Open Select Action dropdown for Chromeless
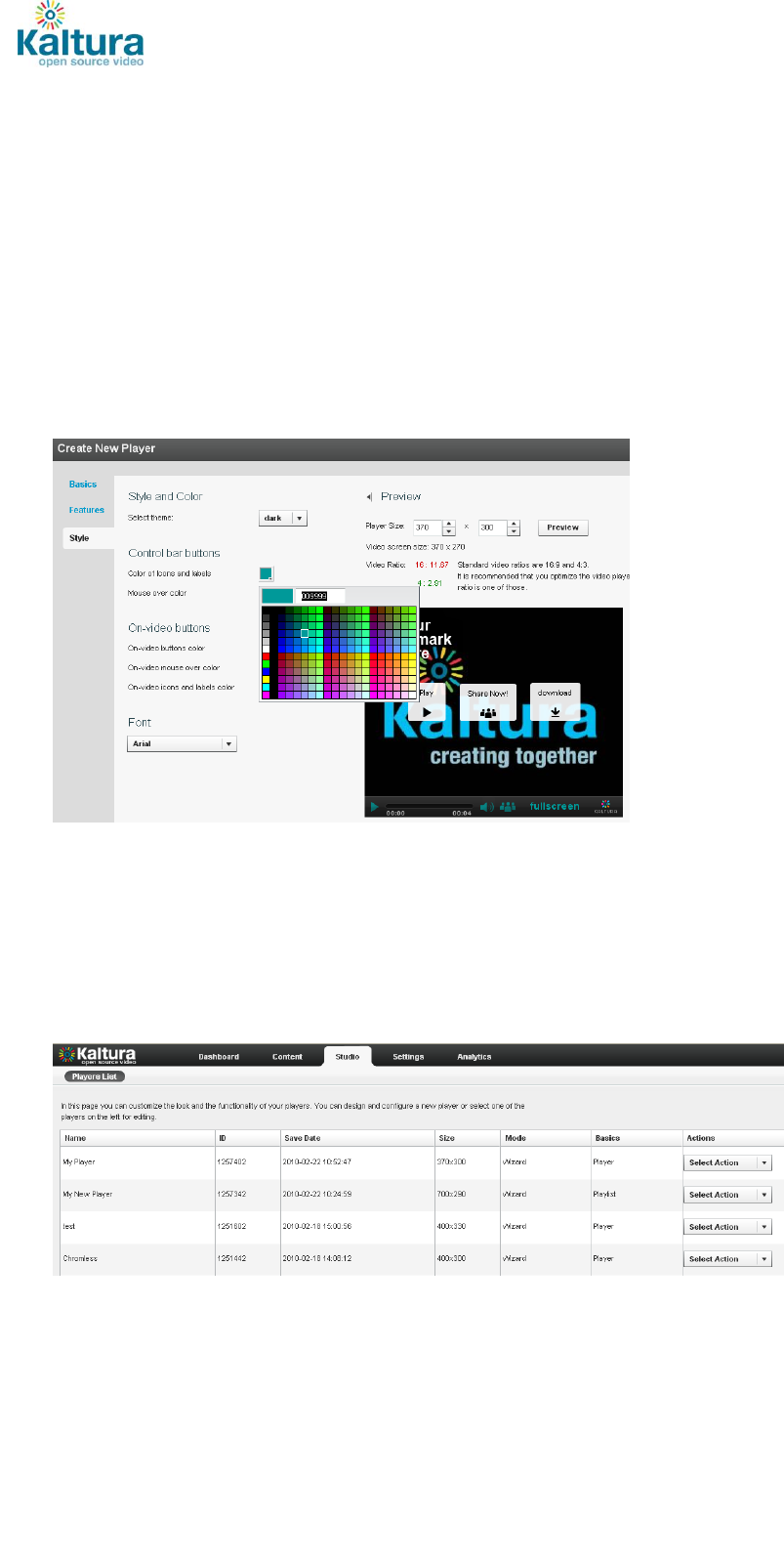Viewport: 784px width, 1561px height. [x=727, y=1260]
